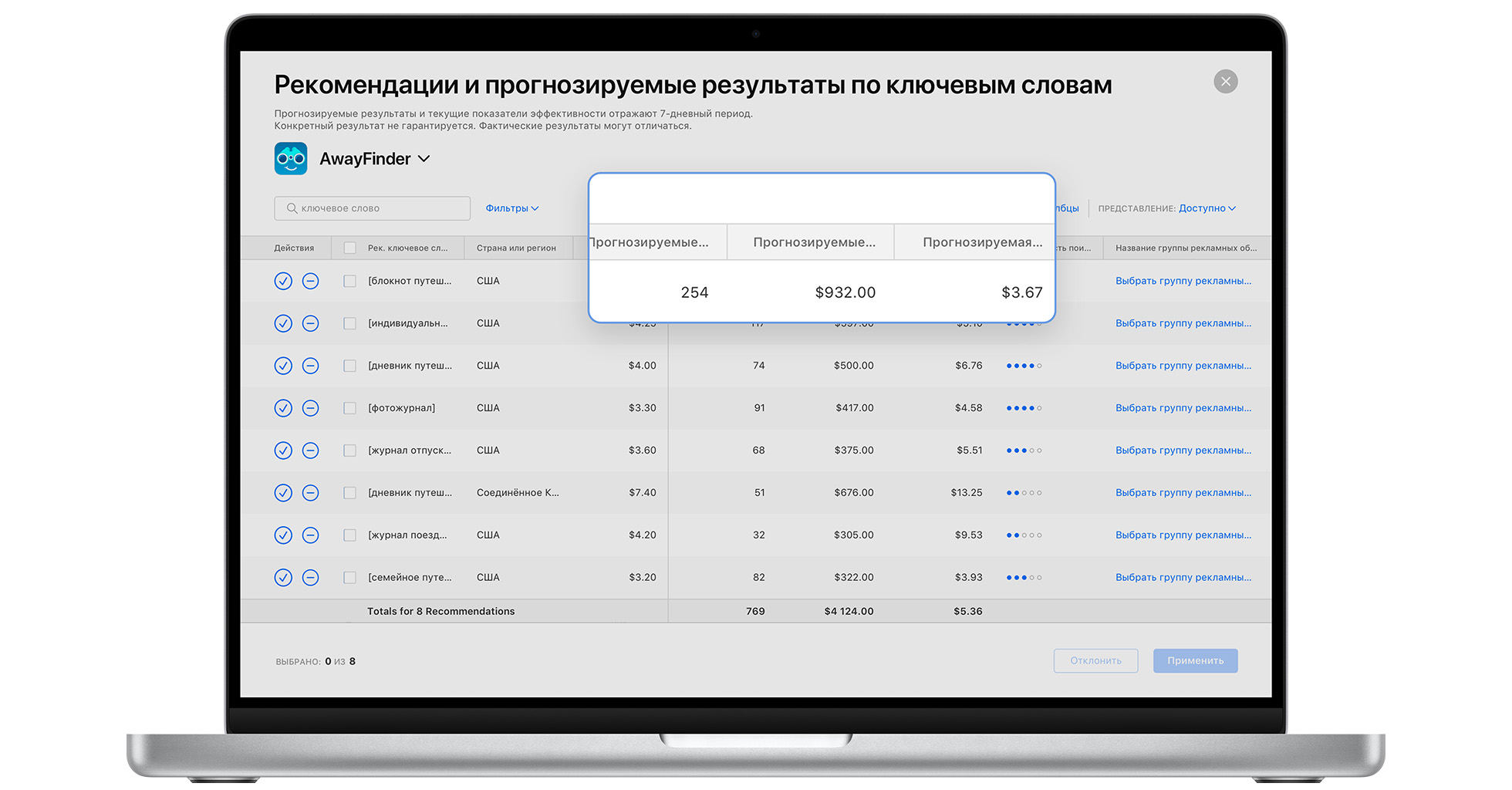Choose ad group for [блокнот путеш... row
The image size is (1512, 790).
[x=1183, y=281]
